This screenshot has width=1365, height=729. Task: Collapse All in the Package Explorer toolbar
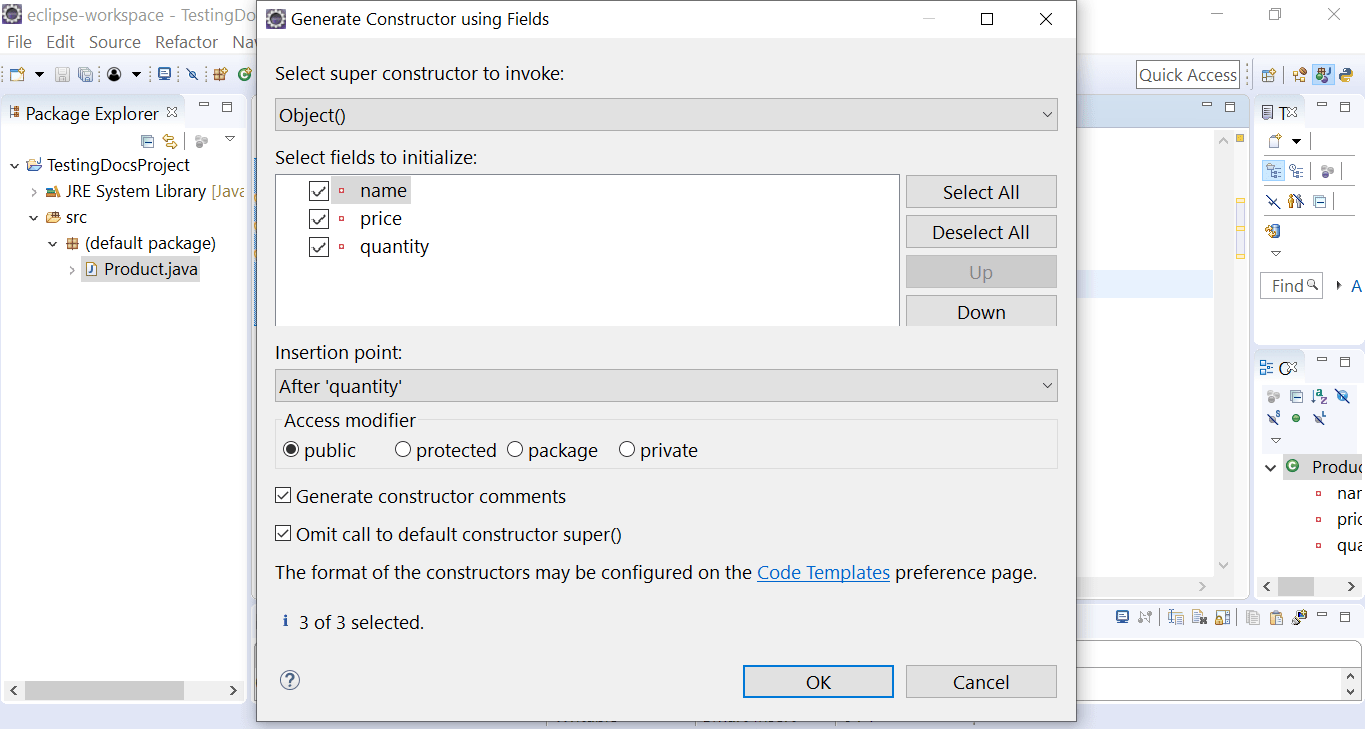coord(147,142)
